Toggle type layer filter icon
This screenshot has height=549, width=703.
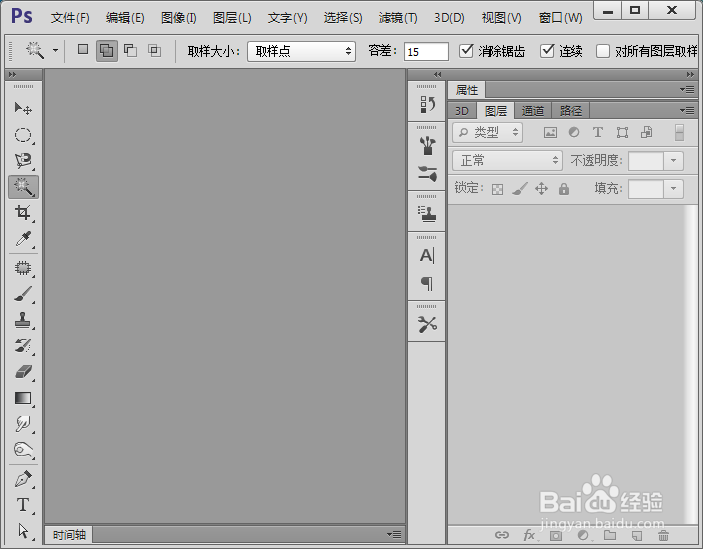pyautogui.click(x=598, y=132)
